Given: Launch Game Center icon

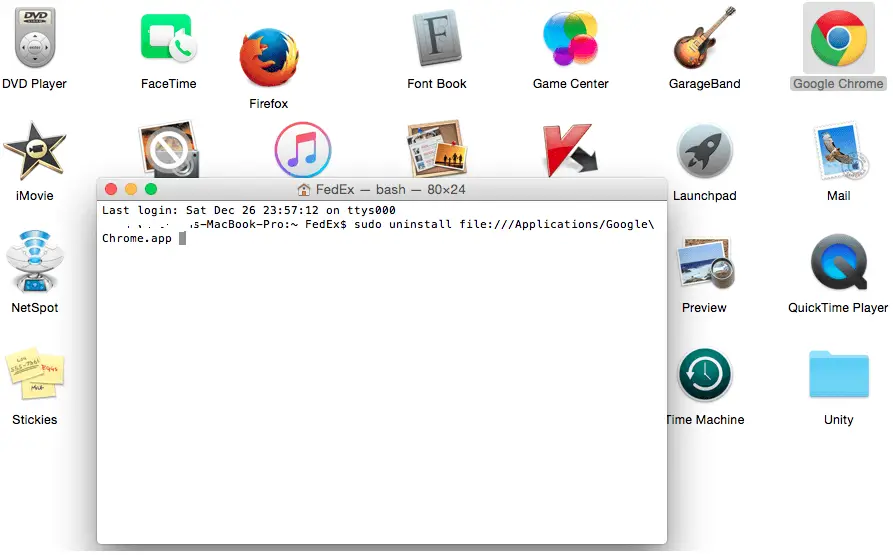Looking at the screenshot, I should coord(571,38).
